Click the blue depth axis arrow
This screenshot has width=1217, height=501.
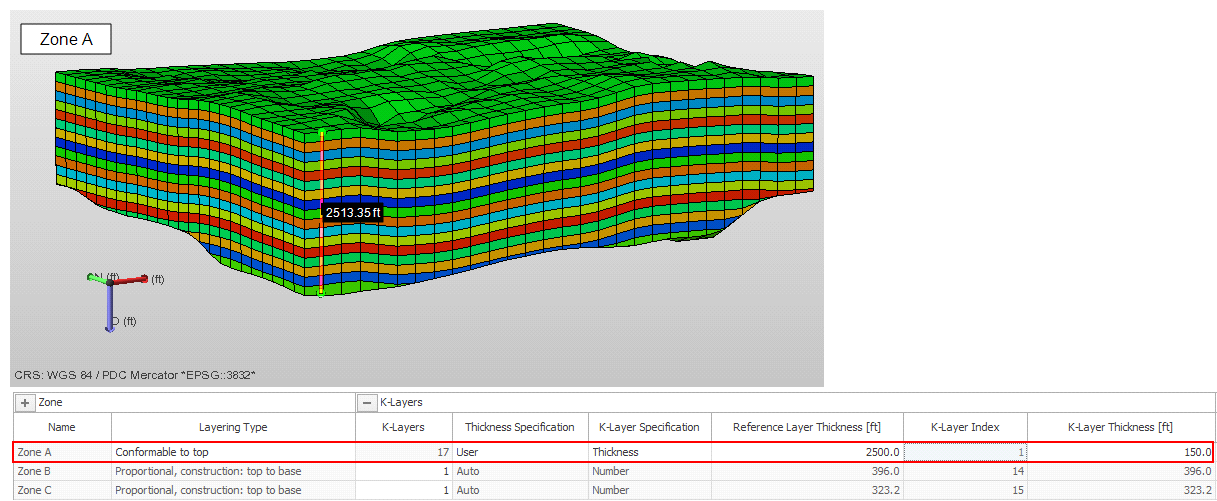click(x=109, y=314)
